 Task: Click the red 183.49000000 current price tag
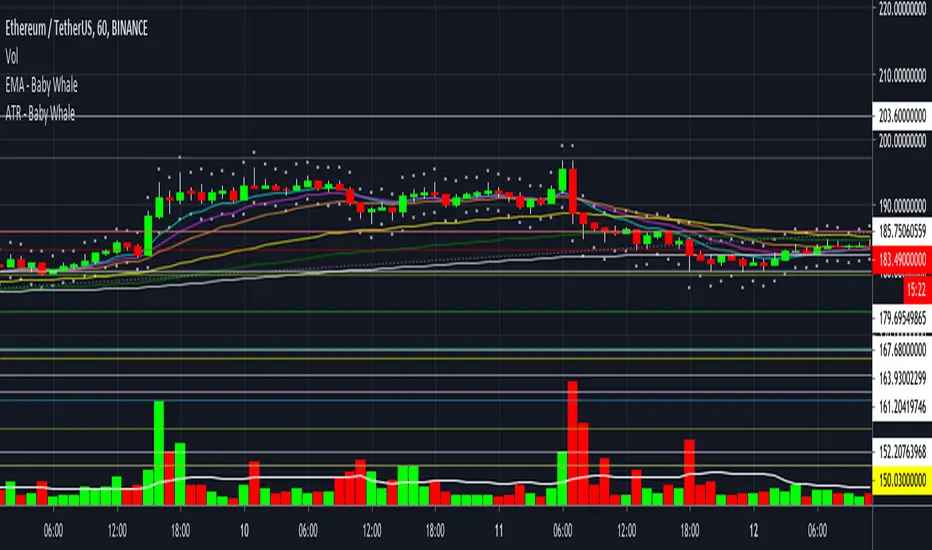[x=902, y=259]
